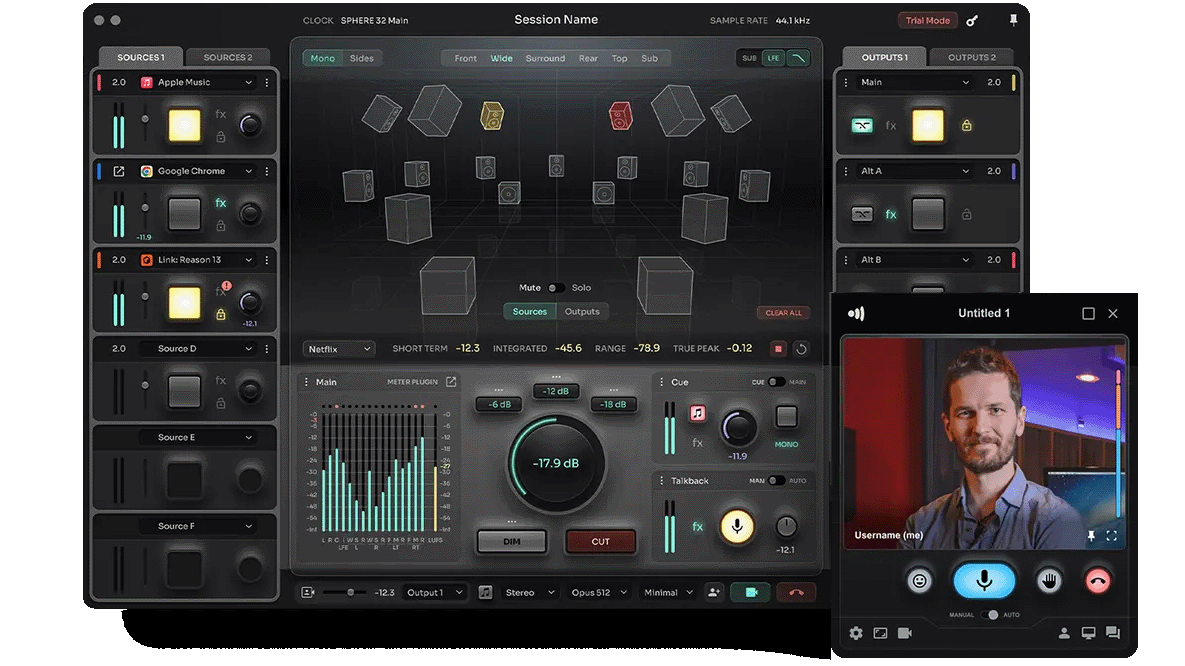Click the bottom bar volume slider

(350, 592)
